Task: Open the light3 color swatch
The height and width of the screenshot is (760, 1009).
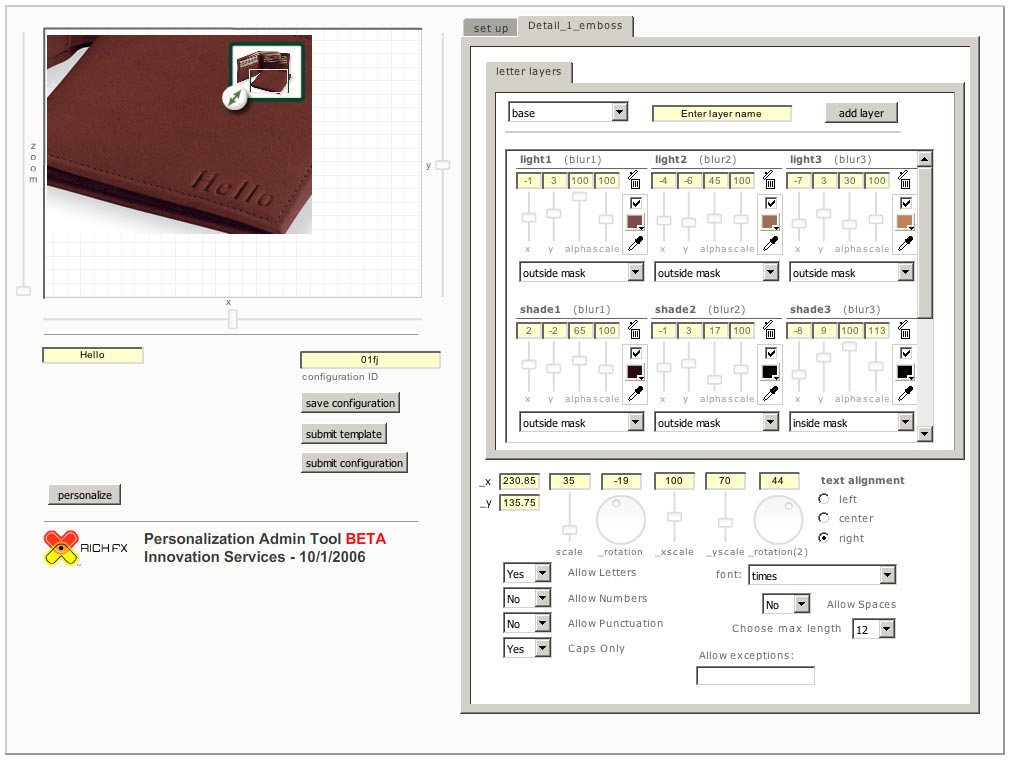Action: click(905, 223)
